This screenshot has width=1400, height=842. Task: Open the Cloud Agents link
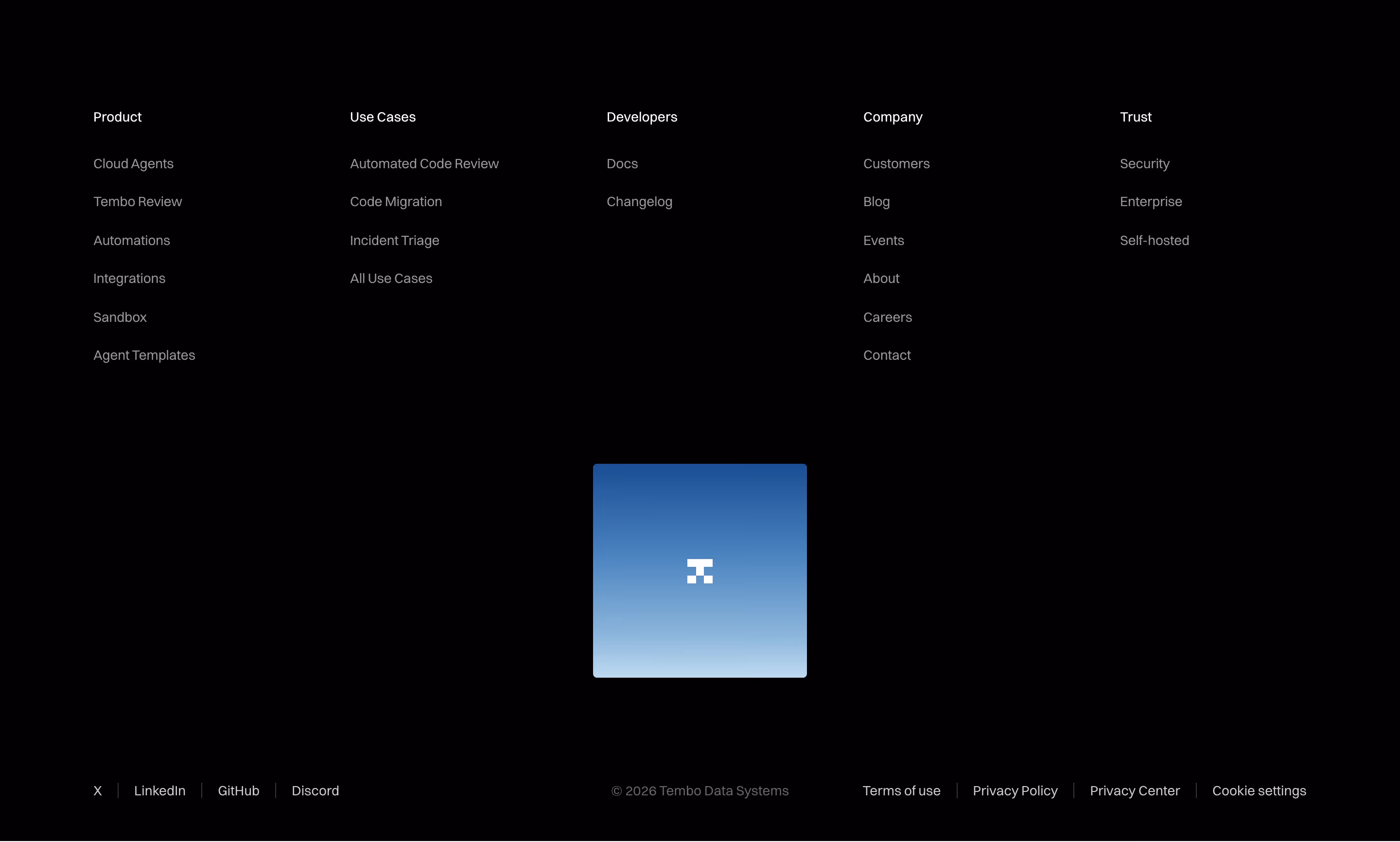(133, 163)
